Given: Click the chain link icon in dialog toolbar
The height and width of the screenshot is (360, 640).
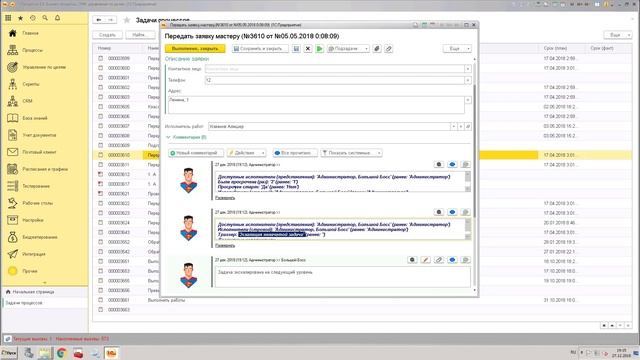Looking at the screenshot, I should pos(389,49).
